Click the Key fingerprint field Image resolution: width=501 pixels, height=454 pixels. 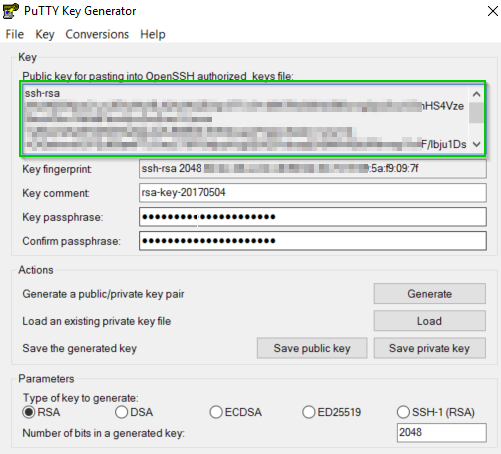(313, 169)
